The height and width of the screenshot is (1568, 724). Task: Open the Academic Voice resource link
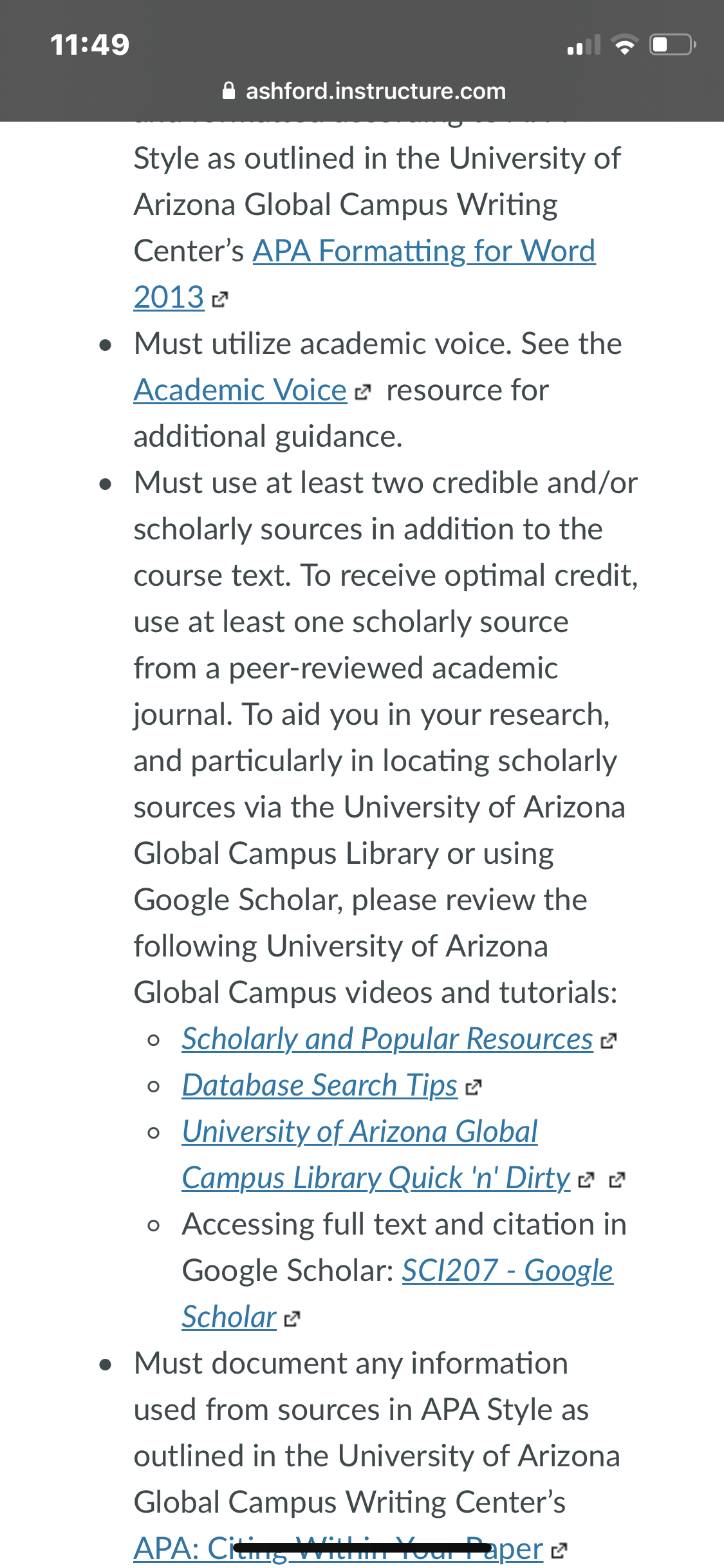click(x=240, y=390)
